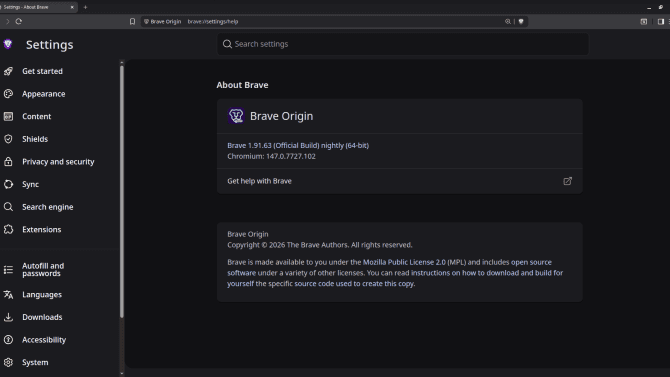Click the Content icon in sidebar
Viewport: 670px width, 377px height.
click(x=8, y=116)
